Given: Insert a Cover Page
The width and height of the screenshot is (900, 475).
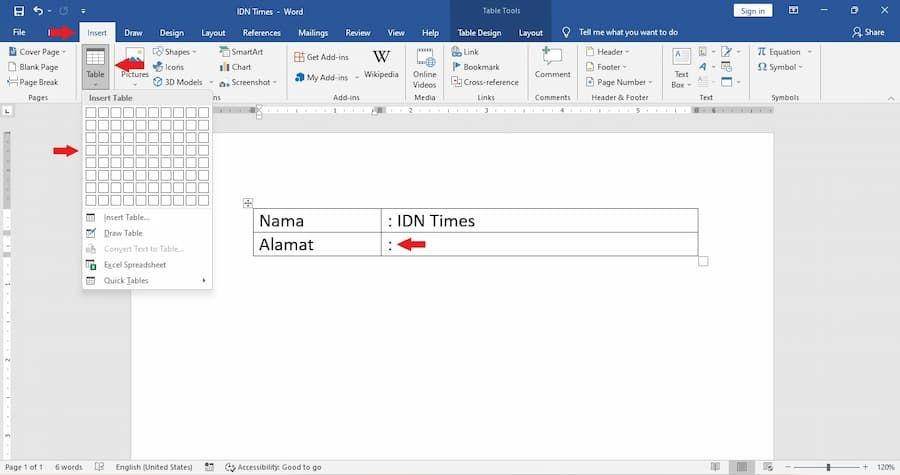Looking at the screenshot, I should (37, 52).
